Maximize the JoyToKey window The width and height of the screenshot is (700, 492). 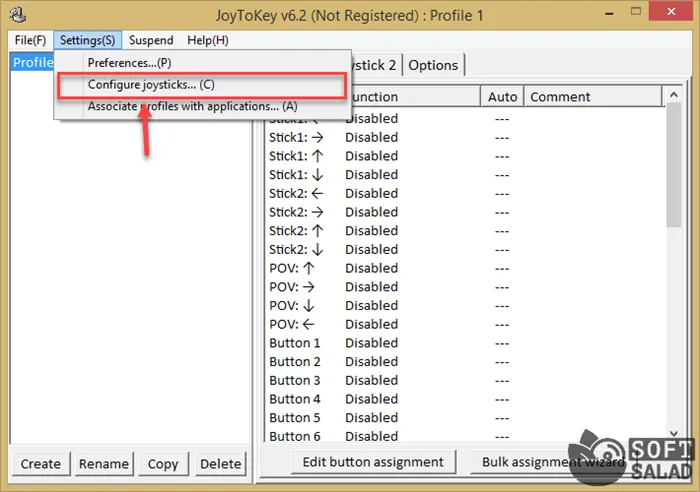point(636,12)
